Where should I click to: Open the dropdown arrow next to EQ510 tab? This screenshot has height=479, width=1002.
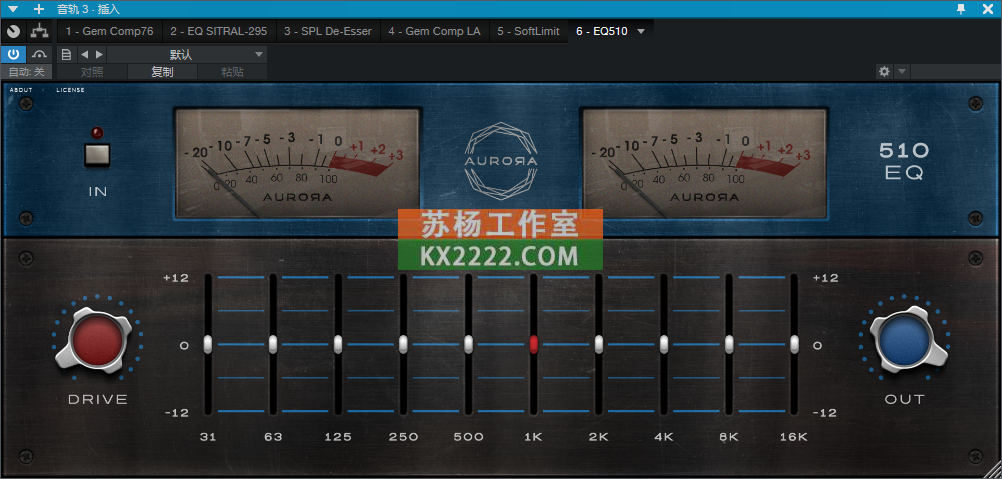642,31
